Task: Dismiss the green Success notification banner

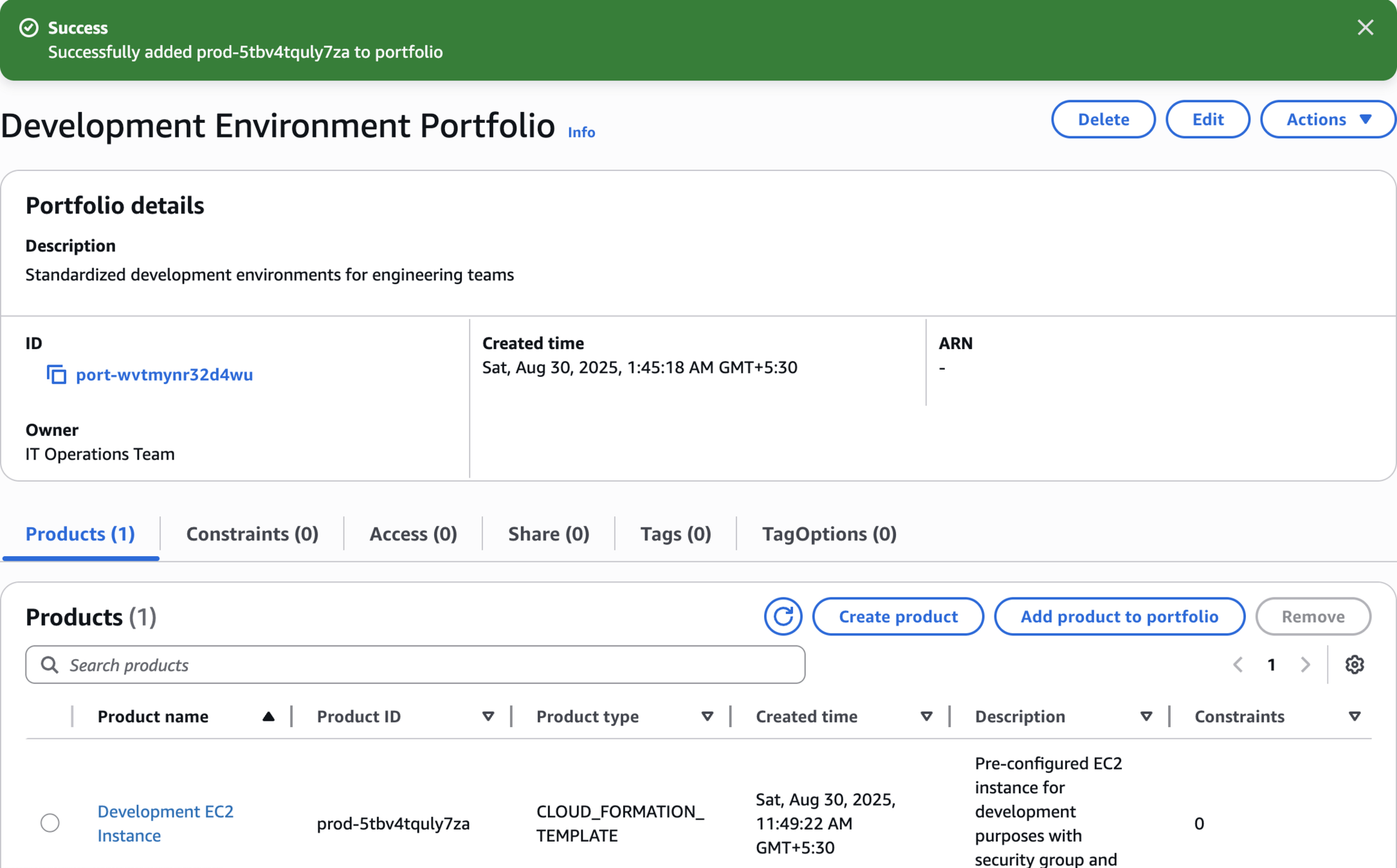Action: [x=1365, y=28]
